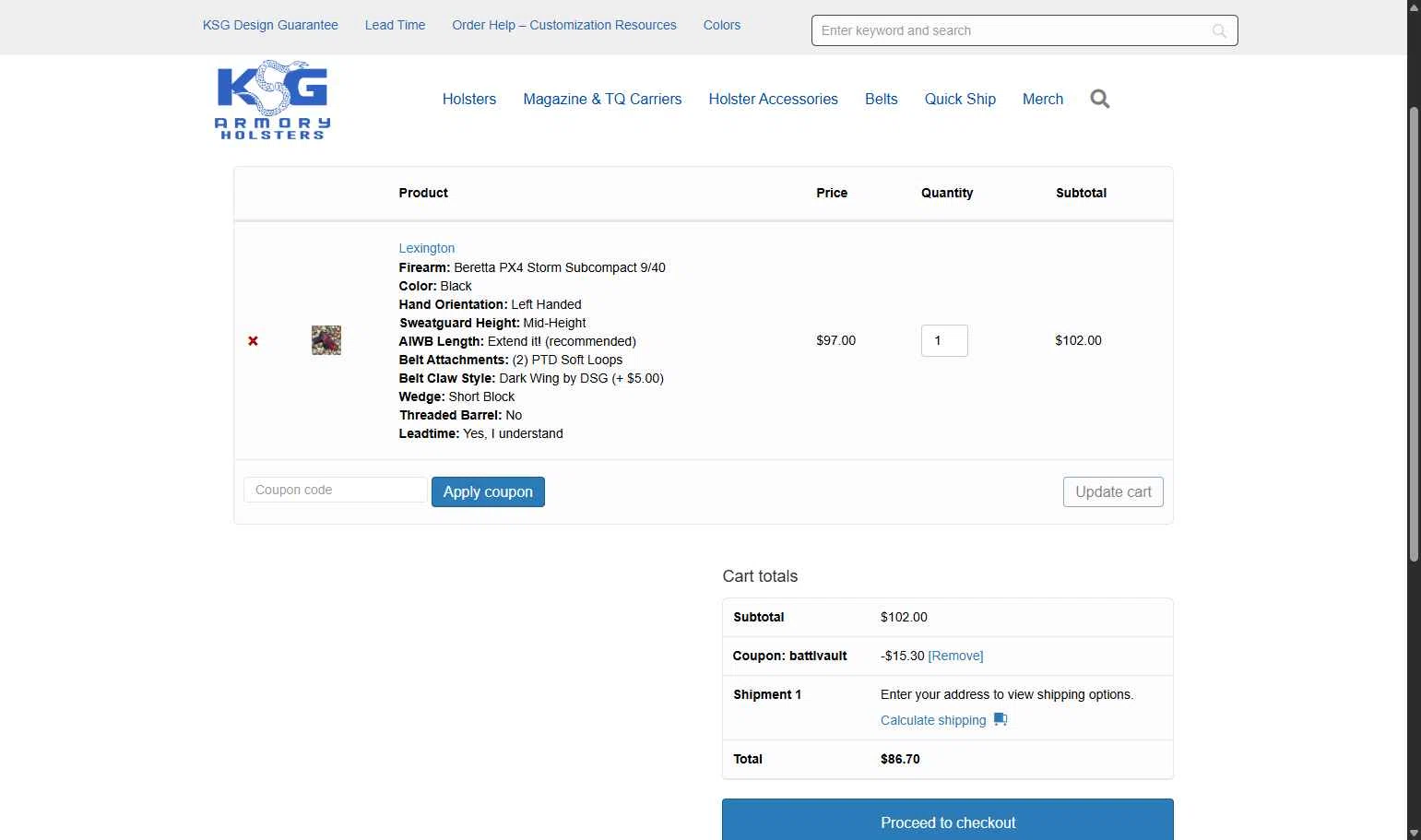Click the Coupon: battlvault label
Image resolution: width=1421 pixels, height=840 pixels.
(790, 656)
